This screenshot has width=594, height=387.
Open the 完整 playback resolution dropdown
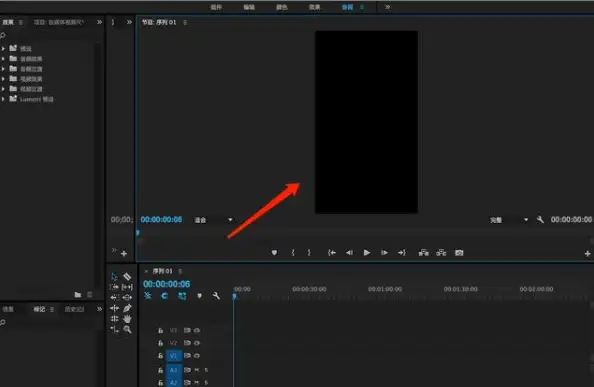pyautogui.click(x=508, y=220)
